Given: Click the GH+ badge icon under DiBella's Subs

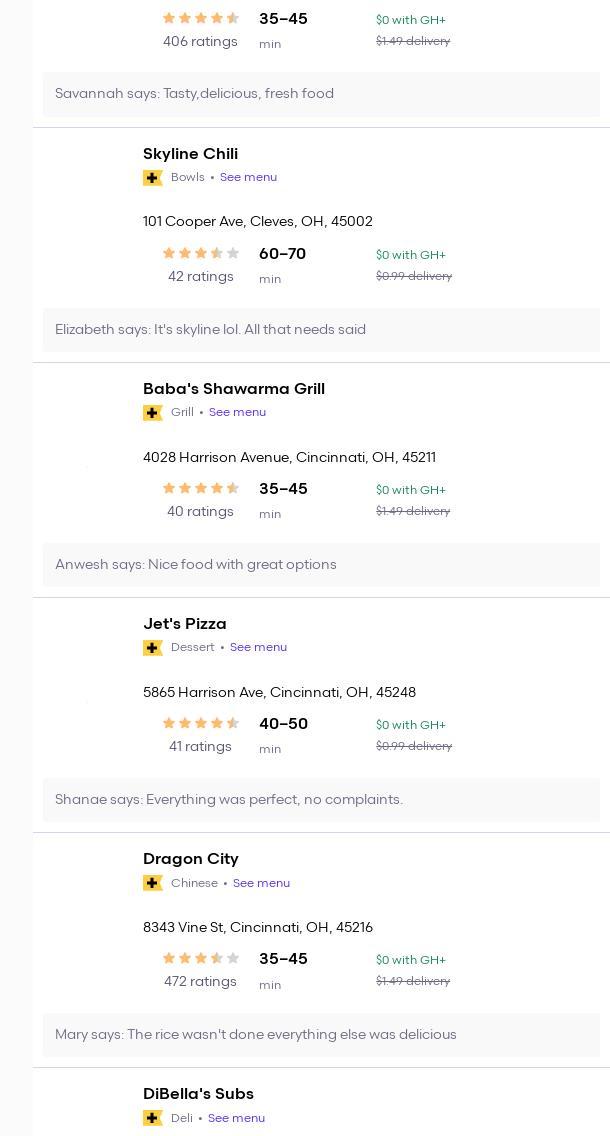Looking at the screenshot, I should [153, 1118].
